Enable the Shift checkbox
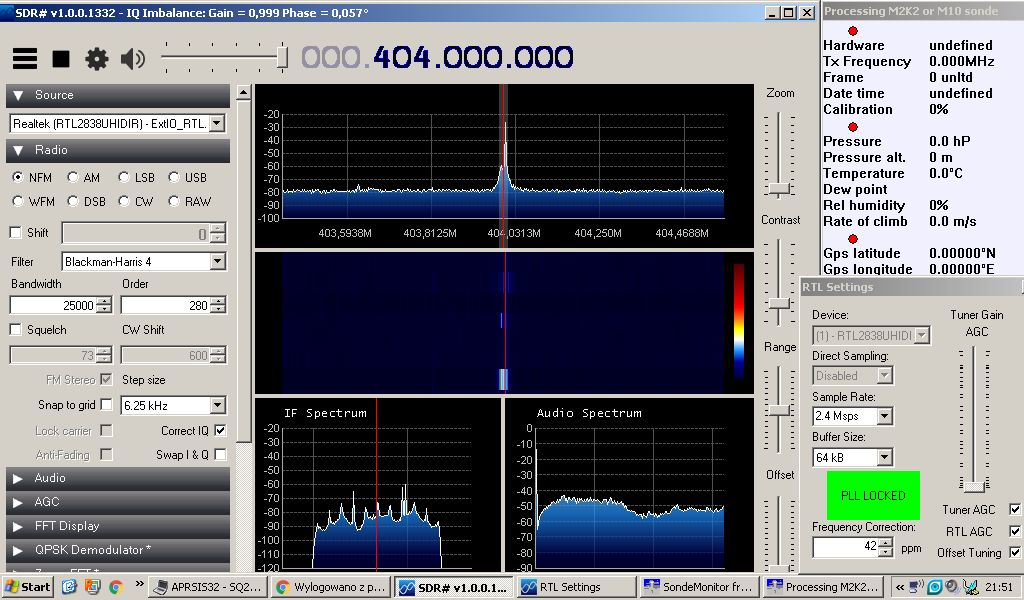 click(16, 232)
